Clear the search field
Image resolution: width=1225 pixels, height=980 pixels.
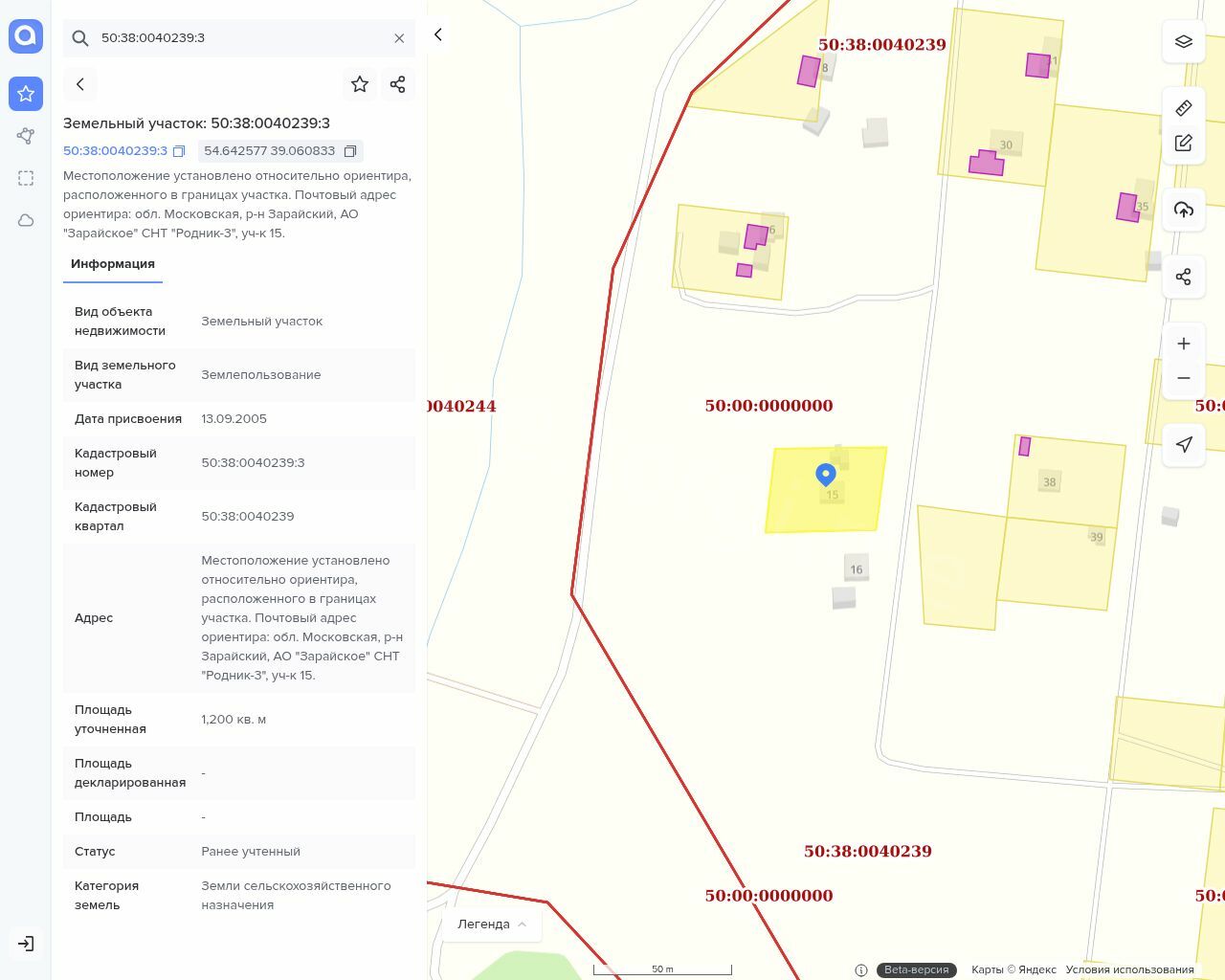[399, 38]
